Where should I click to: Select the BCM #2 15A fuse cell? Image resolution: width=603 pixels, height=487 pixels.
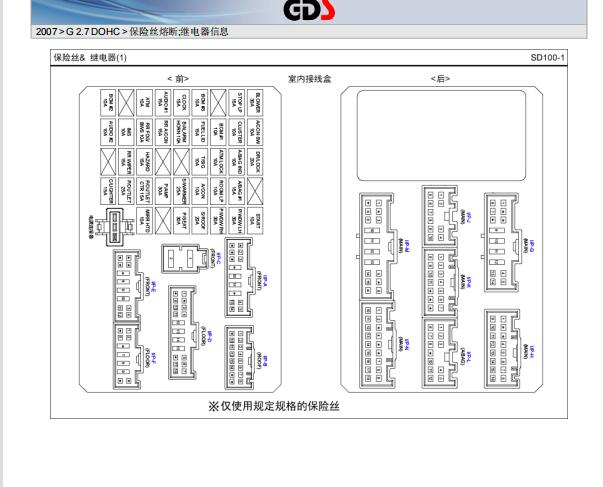click(108, 103)
